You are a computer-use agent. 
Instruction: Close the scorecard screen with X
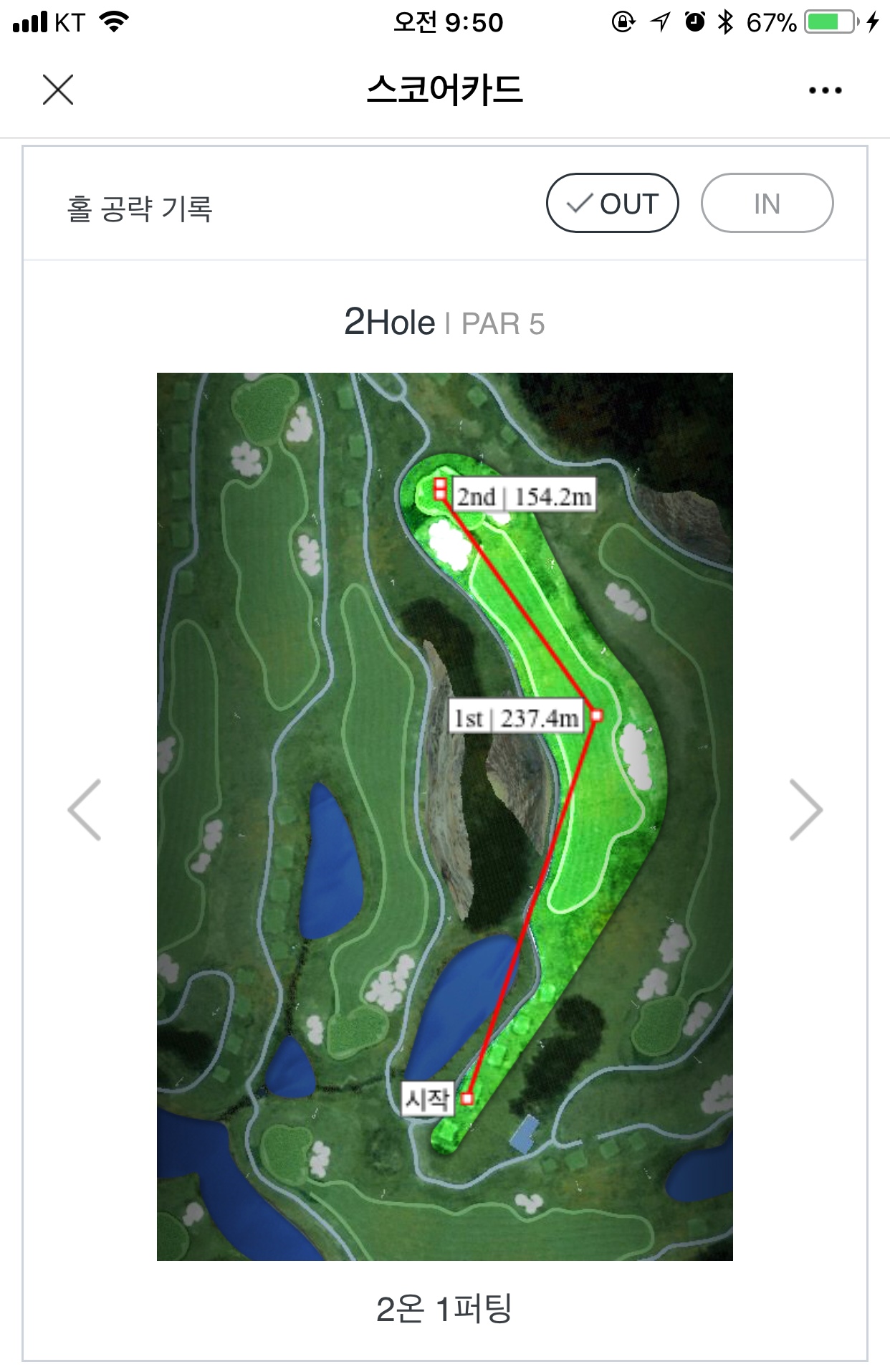[x=58, y=90]
